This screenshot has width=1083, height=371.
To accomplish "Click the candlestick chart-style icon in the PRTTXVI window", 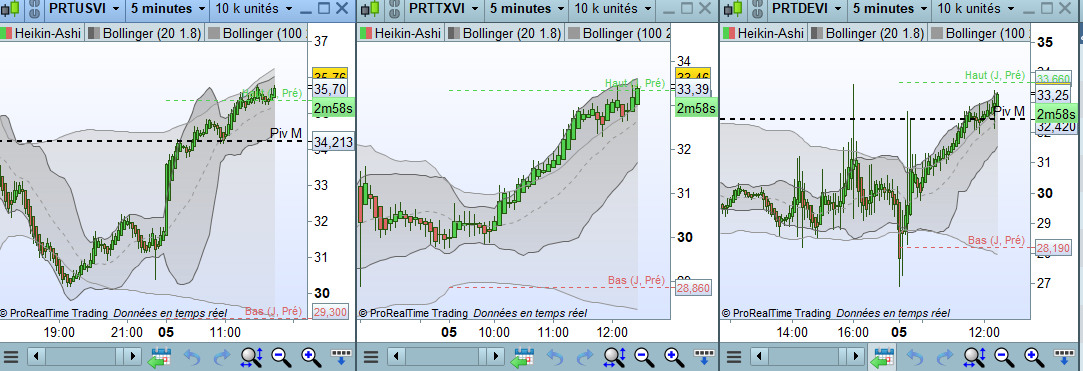I will tap(370, 9).
